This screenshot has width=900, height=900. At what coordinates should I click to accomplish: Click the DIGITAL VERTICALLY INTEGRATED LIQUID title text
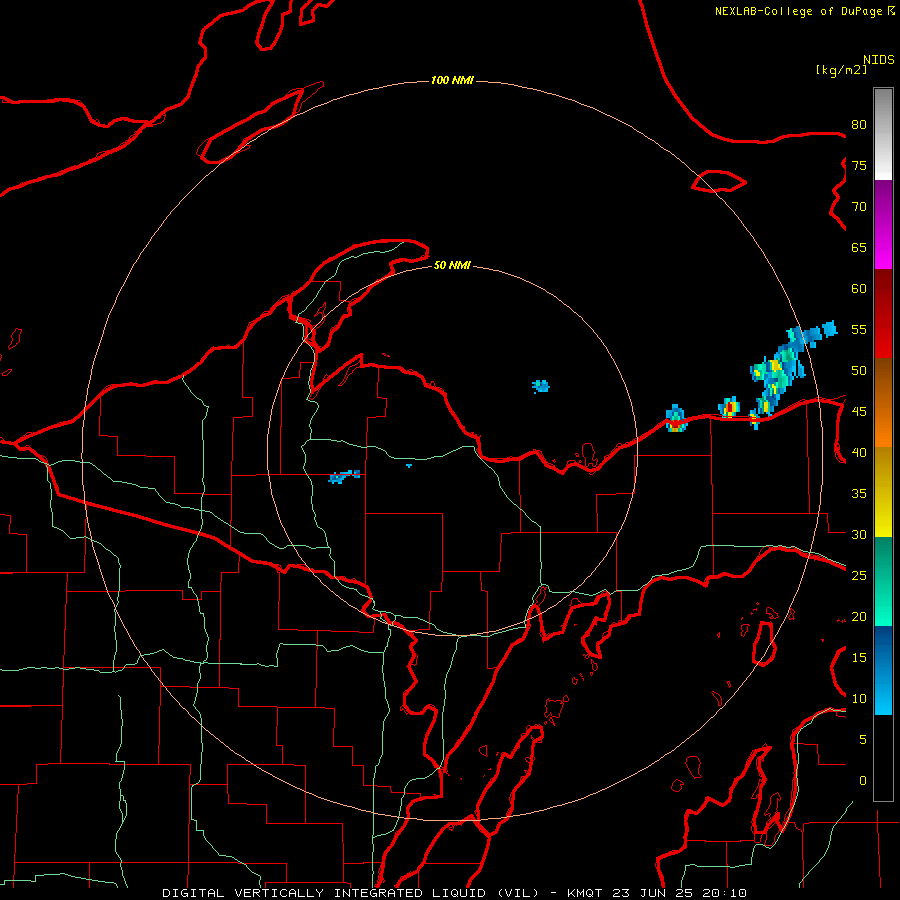353,893
